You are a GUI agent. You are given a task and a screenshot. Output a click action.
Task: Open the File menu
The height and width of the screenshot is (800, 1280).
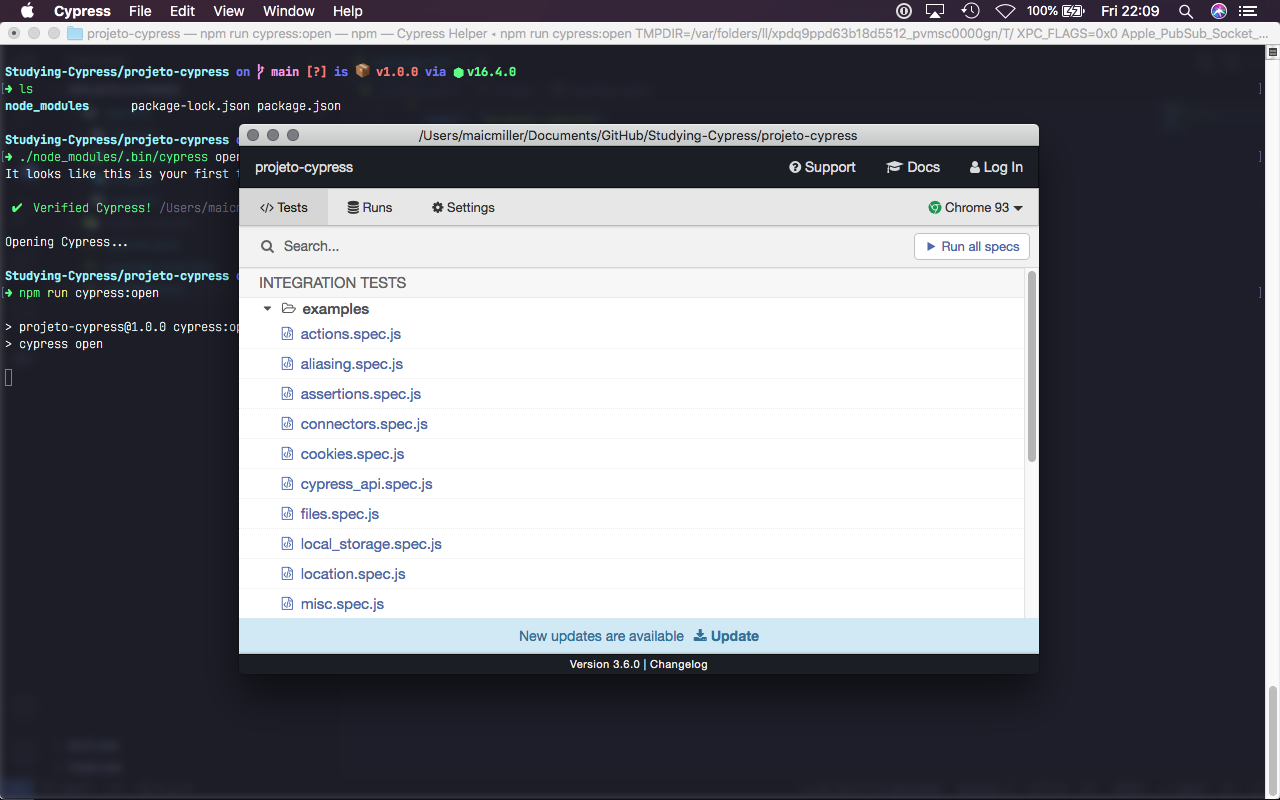(140, 11)
